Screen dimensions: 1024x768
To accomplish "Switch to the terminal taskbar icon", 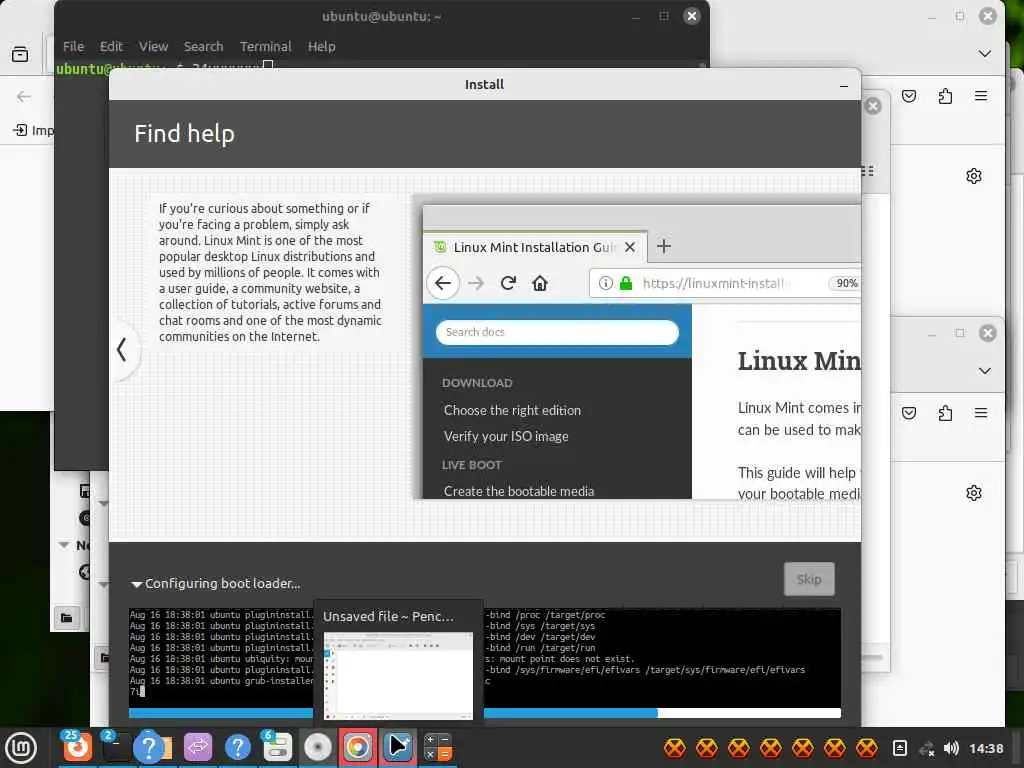I will pos(116,747).
